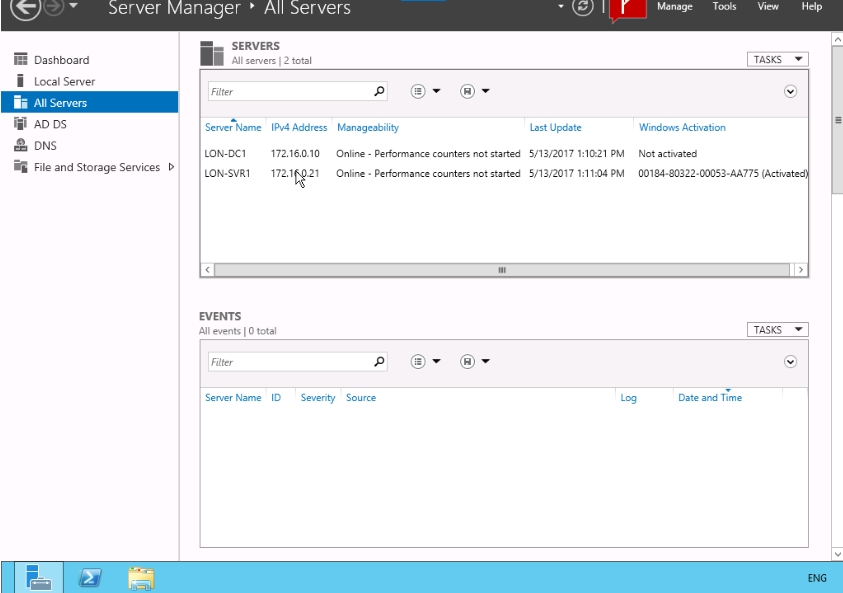Expand File and Storage Services arrow

click(171, 167)
